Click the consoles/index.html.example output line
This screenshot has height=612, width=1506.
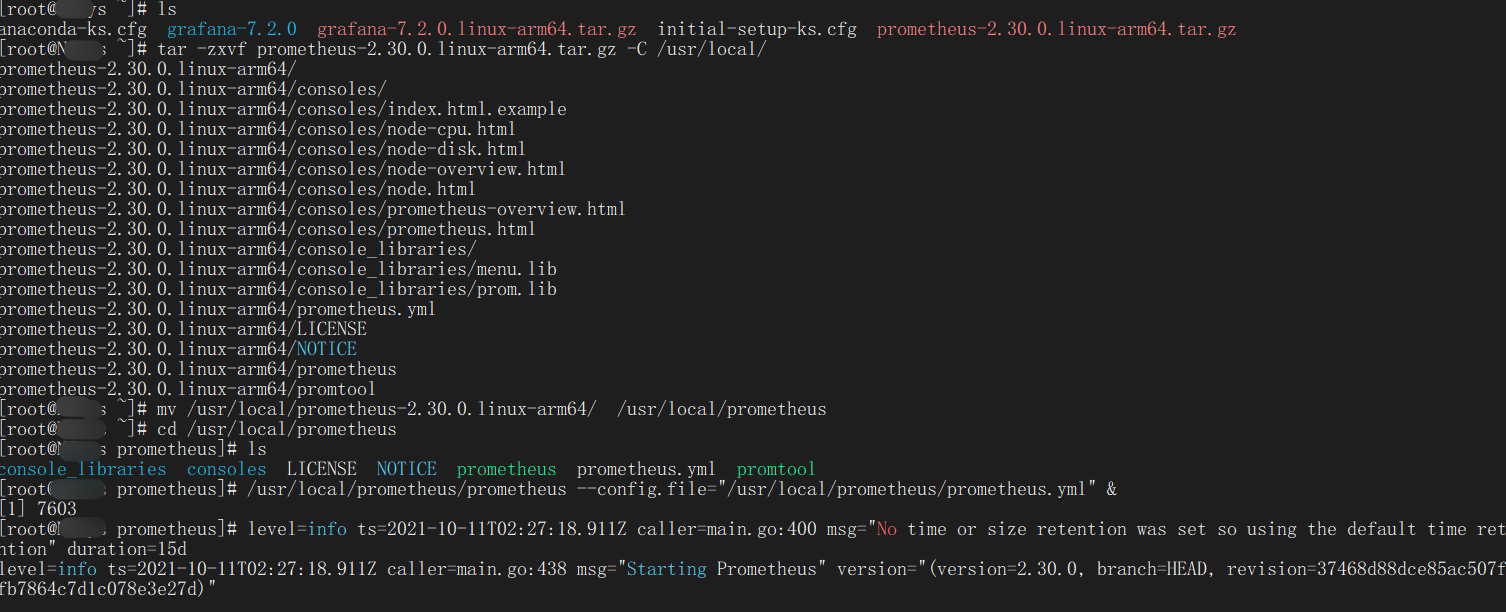pyautogui.click(x=283, y=109)
